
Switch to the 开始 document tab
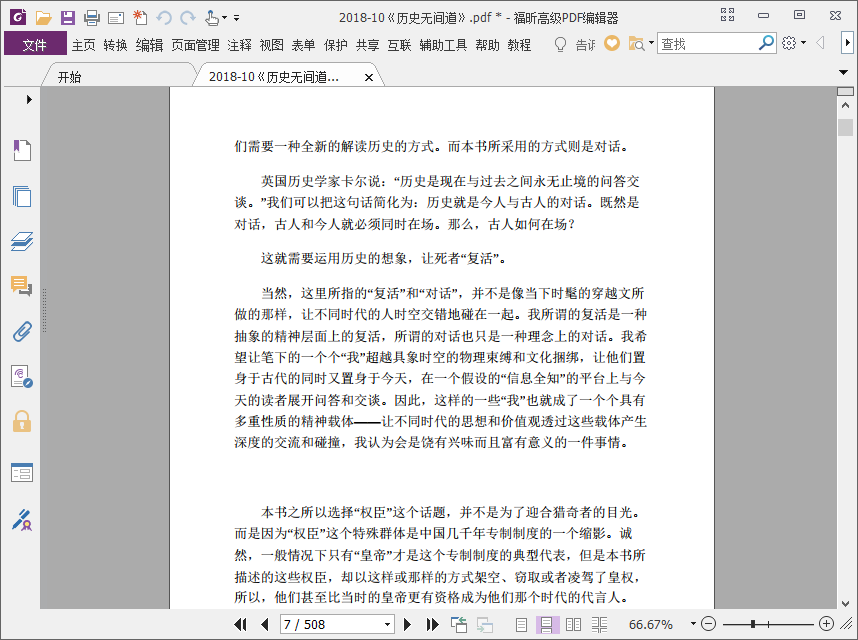pyautogui.click(x=69, y=77)
